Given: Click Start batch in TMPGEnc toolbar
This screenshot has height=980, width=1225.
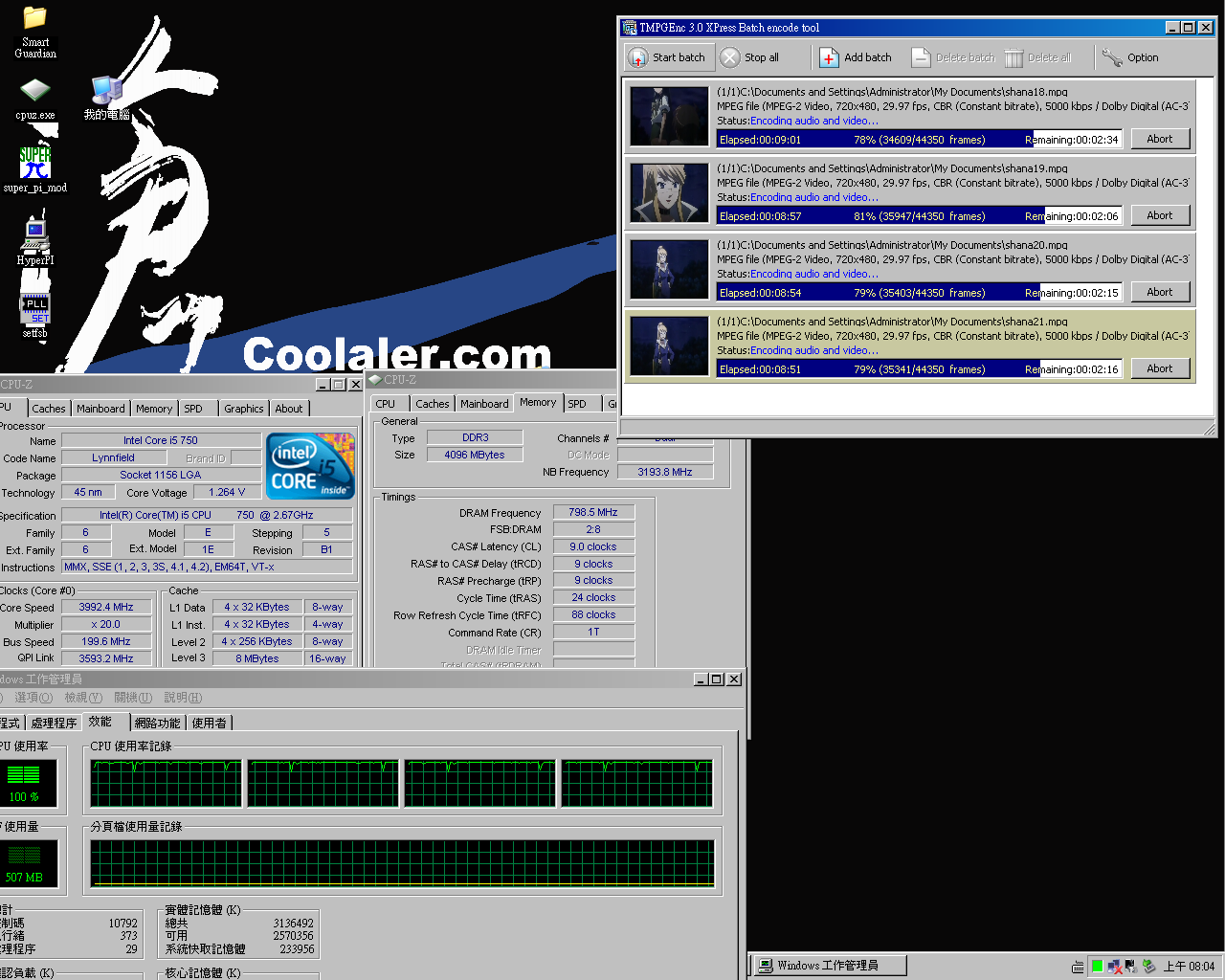Looking at the screenshot, I should 667,57.
